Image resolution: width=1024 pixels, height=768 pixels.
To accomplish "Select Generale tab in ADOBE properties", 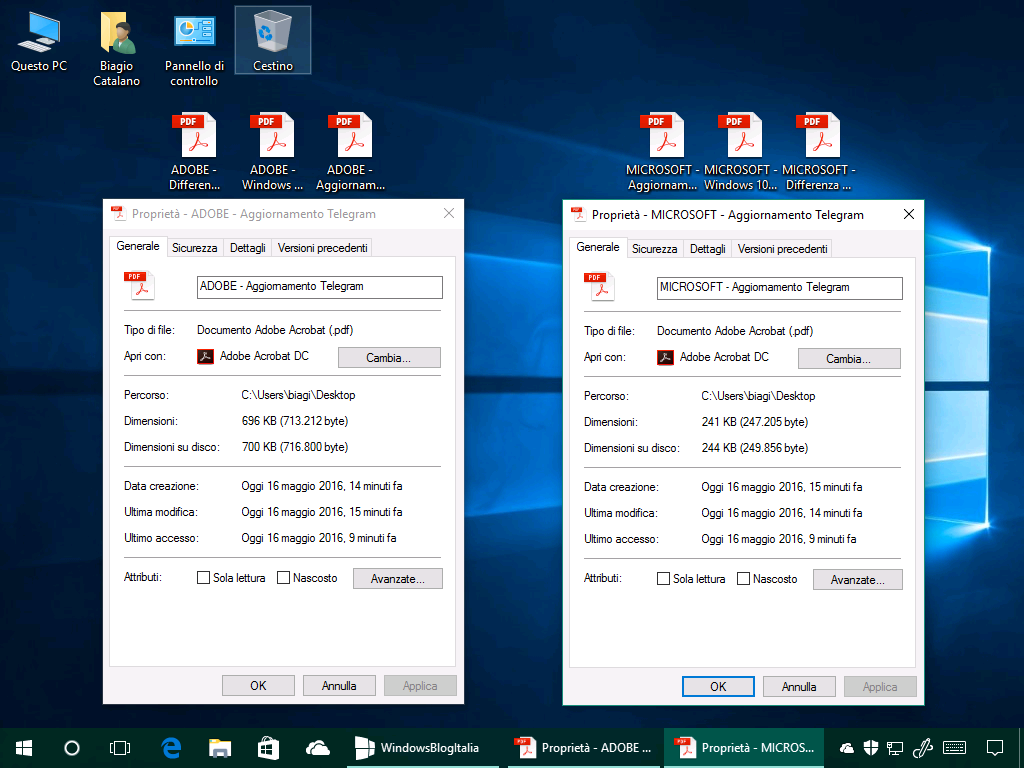I will 138,246.
